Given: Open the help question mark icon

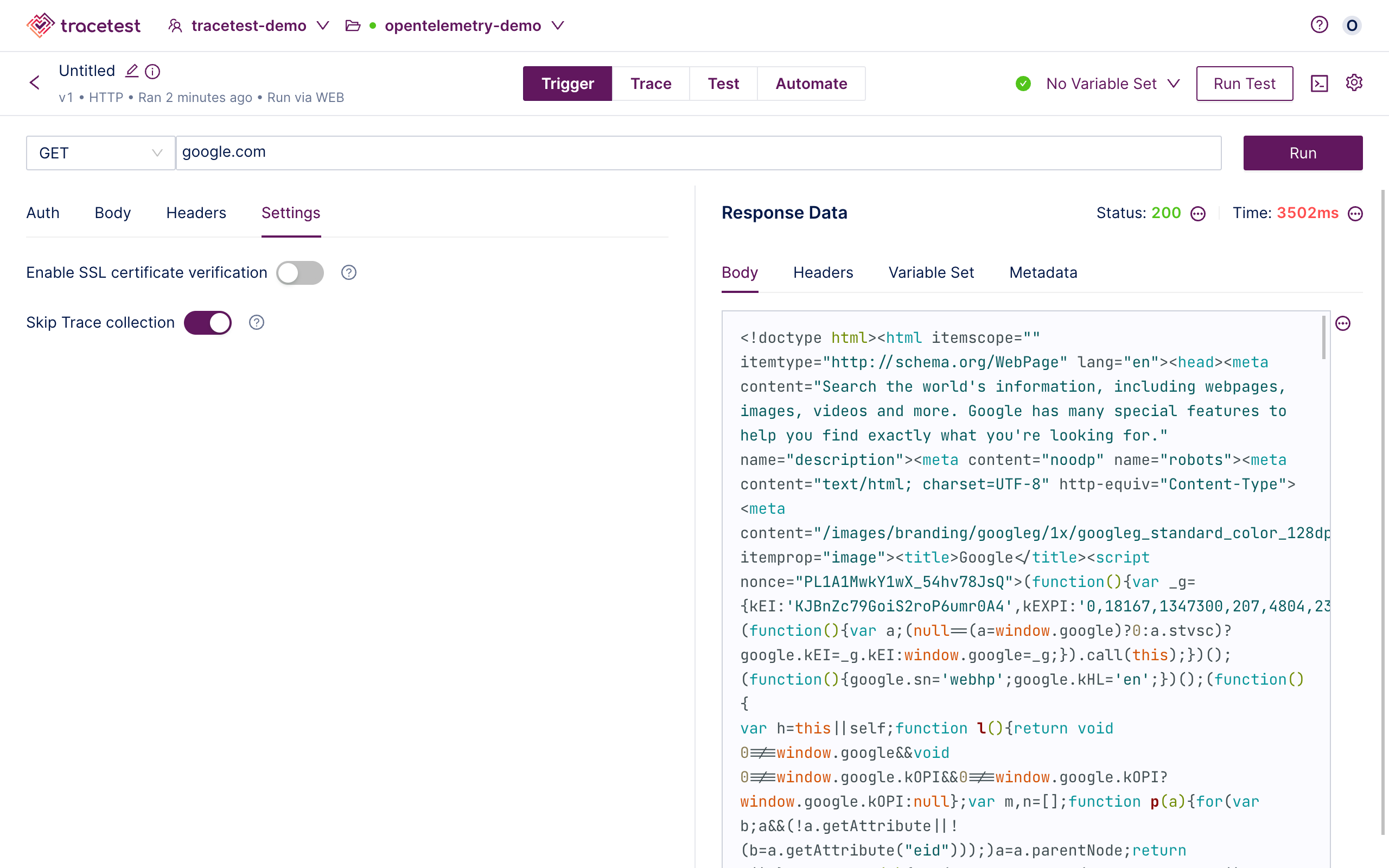Looking at the screenshot, I should coord(1319,25).
